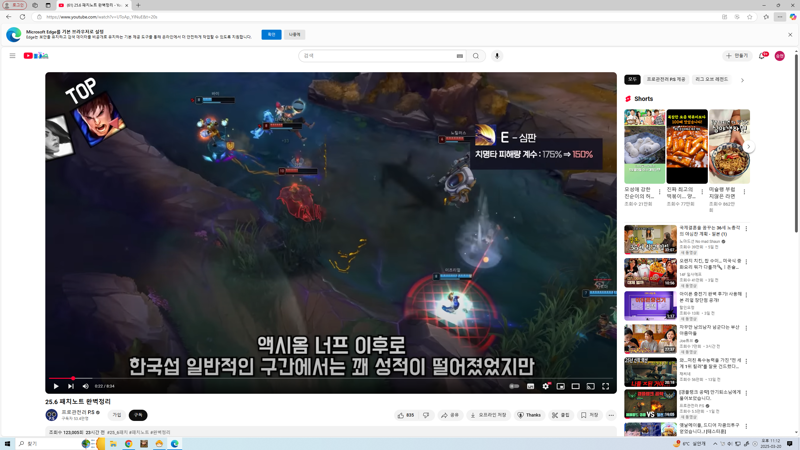Enter fullscreen mode
The image size is (800, 450).
pyautogui.click(x=606, y=386)
